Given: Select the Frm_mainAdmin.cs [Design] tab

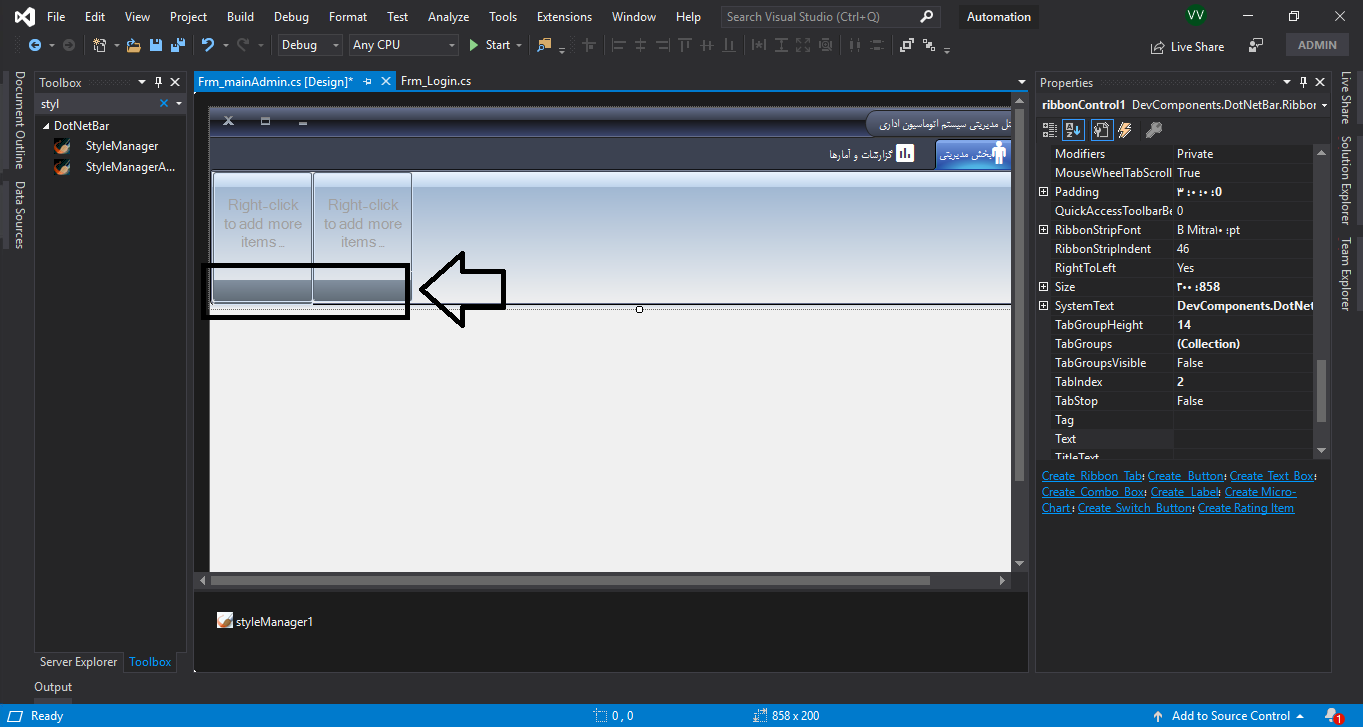Looking at the screenshot, I should 275,82.
